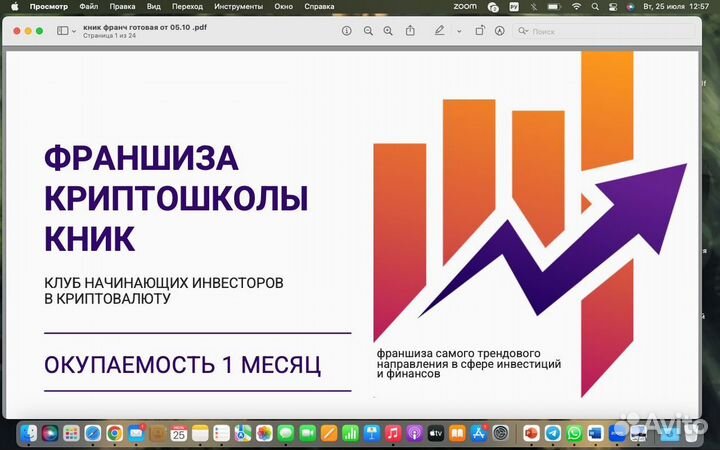Screen dimensions: 720x450
Task: Open Control Center in menu bar
Action: [613, 6]
